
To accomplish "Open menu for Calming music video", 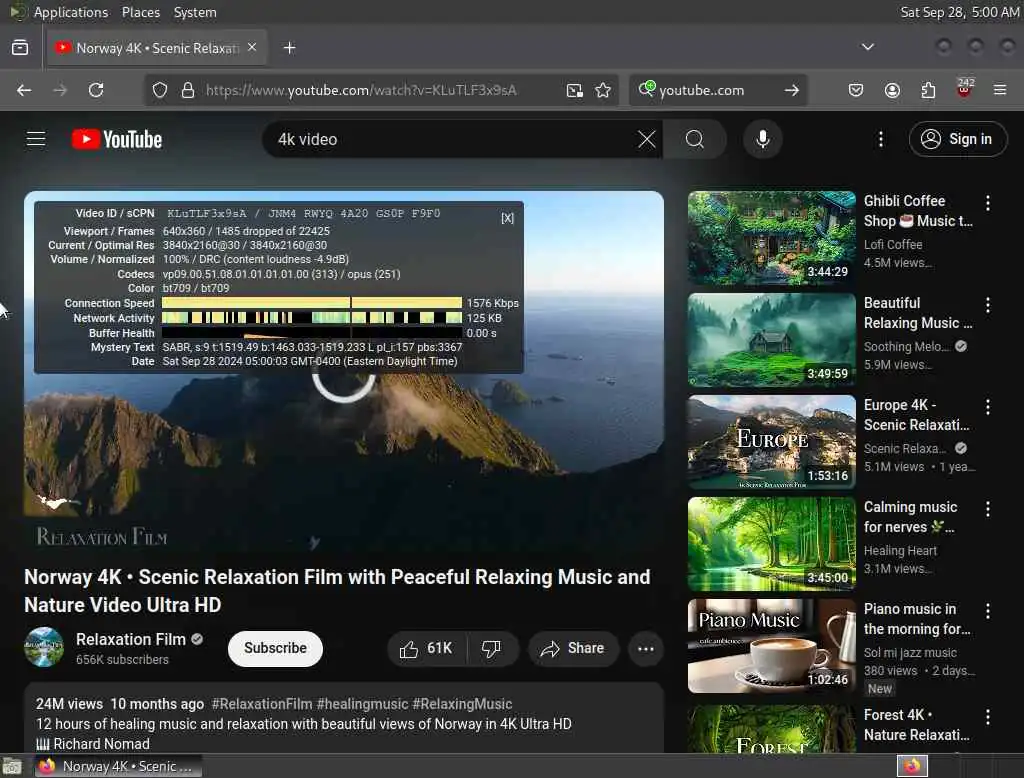I will pos(987,509).
